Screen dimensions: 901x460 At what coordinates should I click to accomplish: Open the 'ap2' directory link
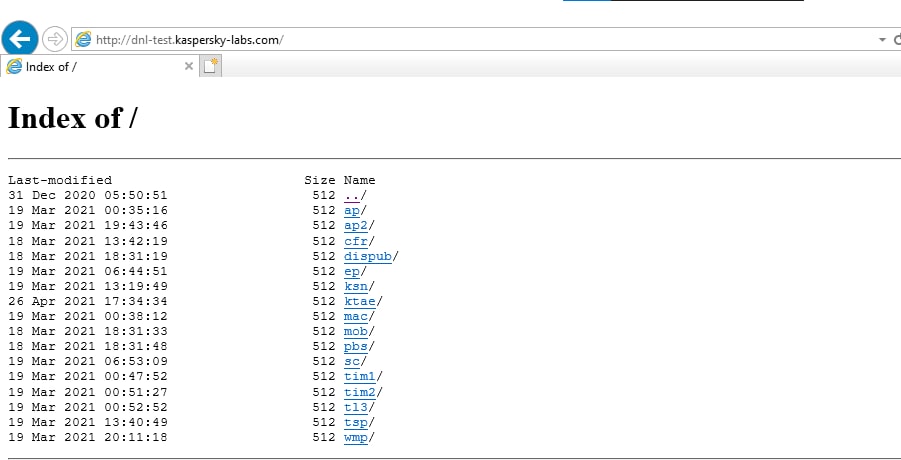356,225
